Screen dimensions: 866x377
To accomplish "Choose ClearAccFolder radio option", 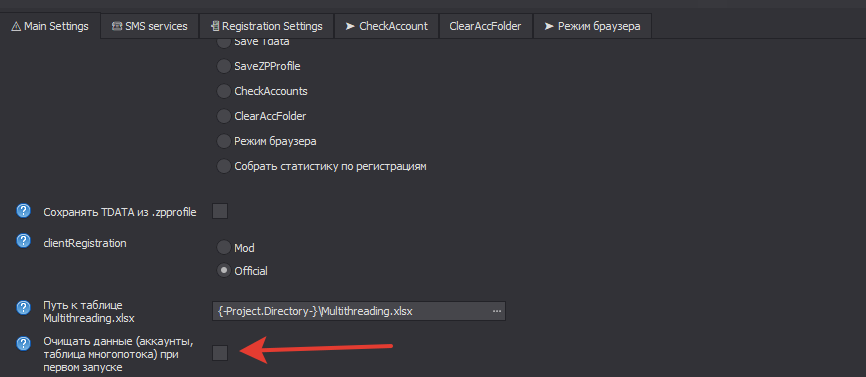I will (223, 116).
